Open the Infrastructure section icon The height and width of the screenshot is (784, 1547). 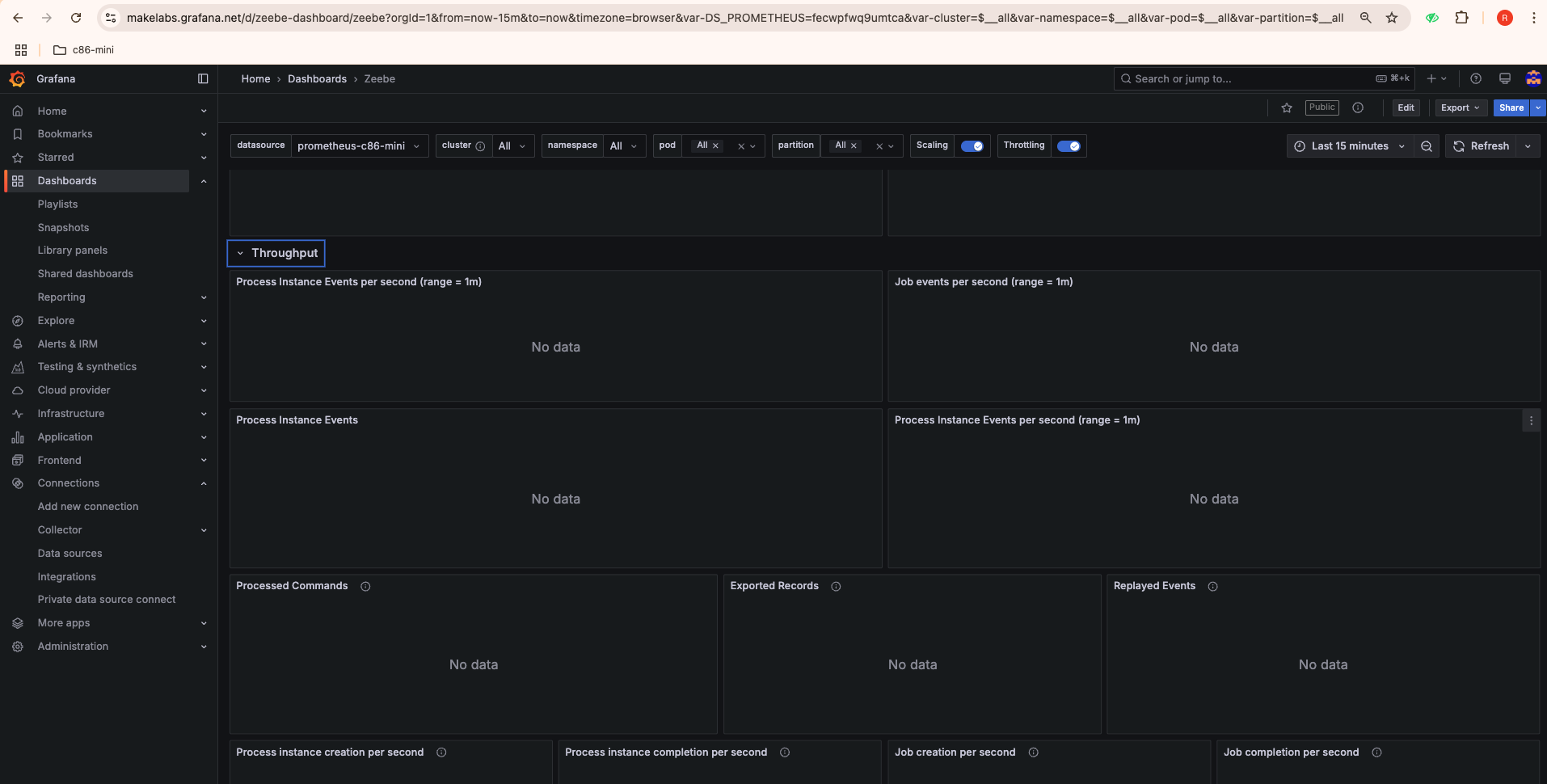point(17,413)
